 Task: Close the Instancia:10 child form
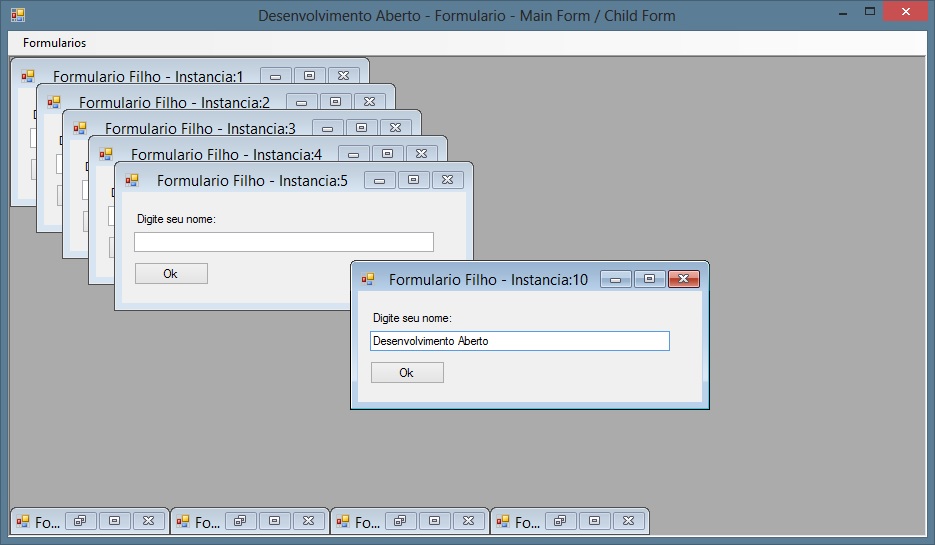[x=683, y=280]
